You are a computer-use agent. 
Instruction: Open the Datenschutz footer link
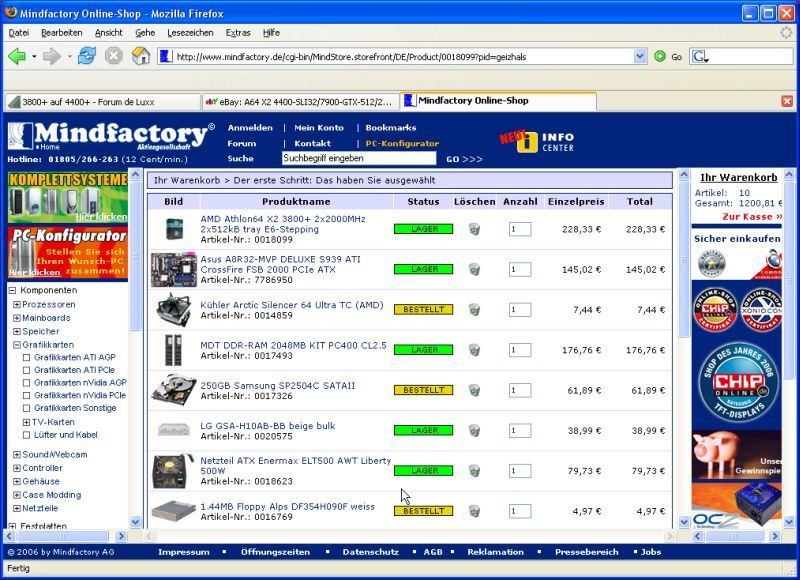pos(370,552)
